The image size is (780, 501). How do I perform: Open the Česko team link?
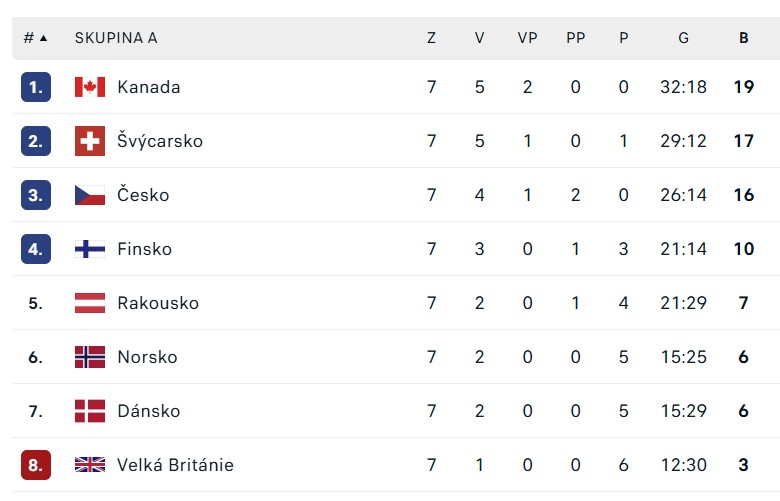143,195
